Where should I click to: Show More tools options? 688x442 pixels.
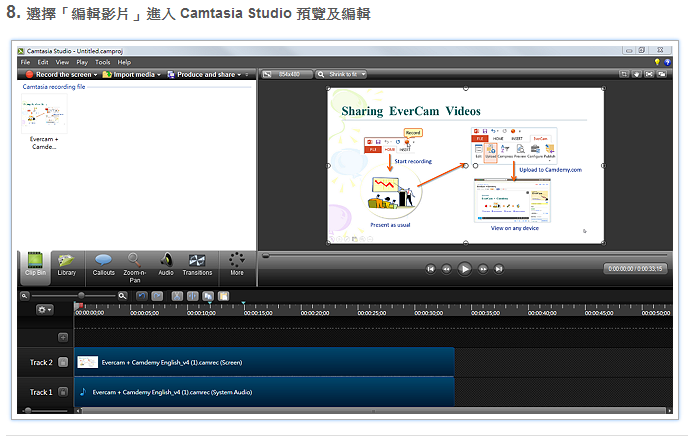point(236,263)
